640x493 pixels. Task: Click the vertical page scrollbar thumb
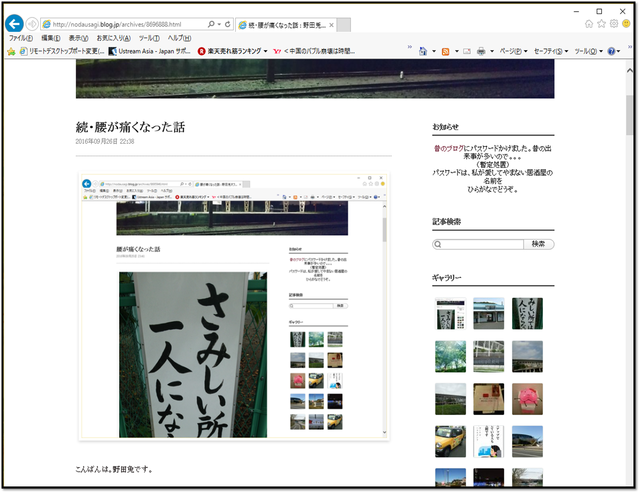click(x=629, y=115)
